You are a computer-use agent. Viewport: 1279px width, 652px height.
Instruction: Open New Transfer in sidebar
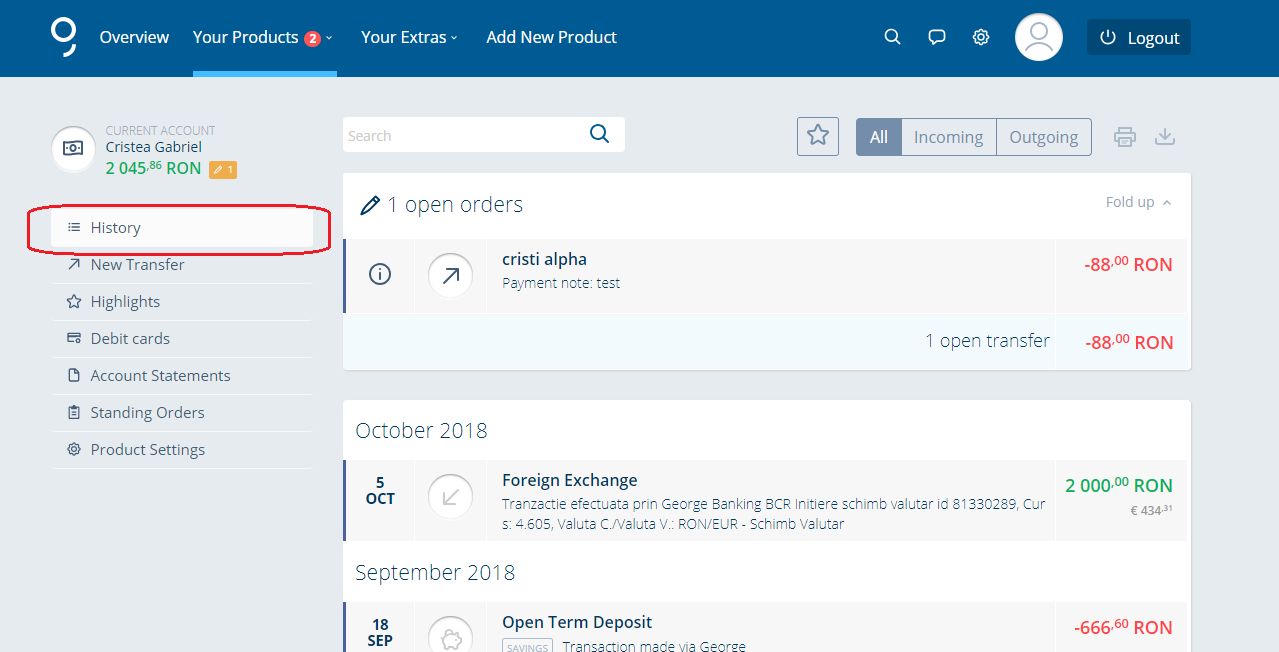coord(137,265)
